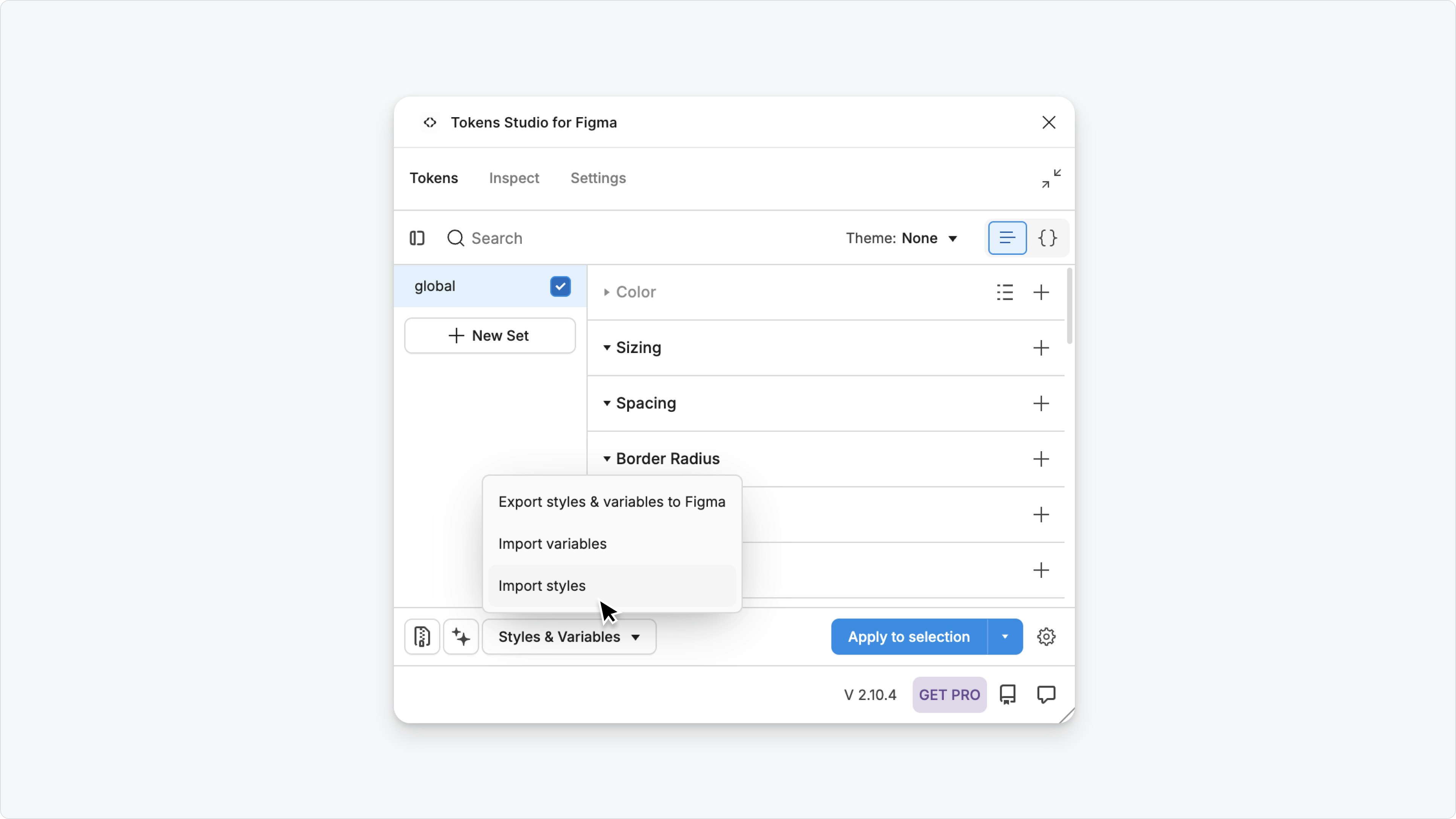
Task: Minimize plugin with the collapse arrows icon
Action: point(1051,179)
